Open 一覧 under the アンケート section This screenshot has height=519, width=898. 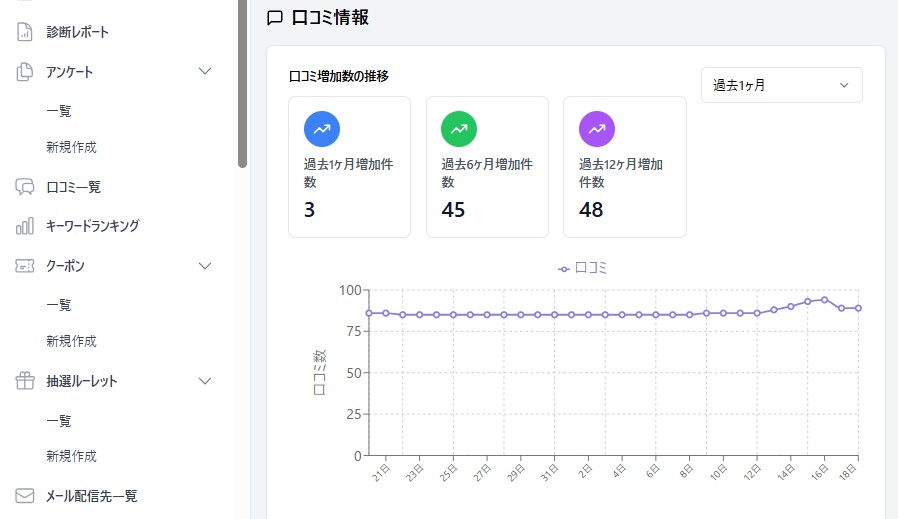tap(59, 111)
